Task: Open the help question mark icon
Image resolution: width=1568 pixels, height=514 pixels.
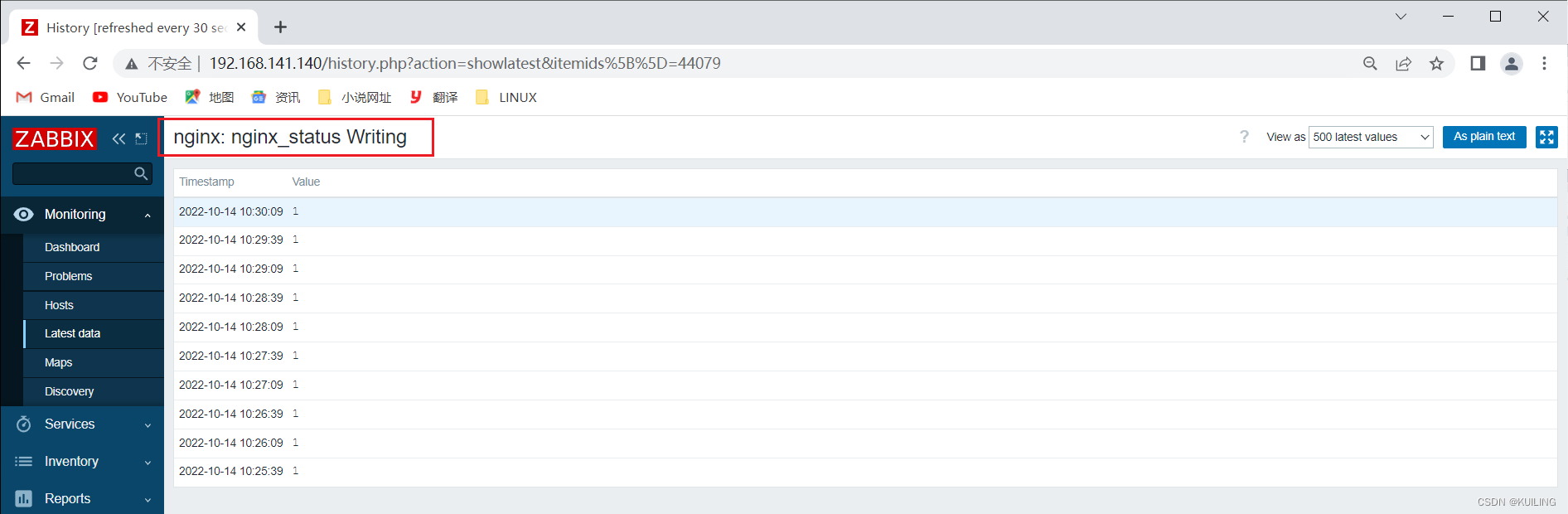Action: [x=1244, y=137]
